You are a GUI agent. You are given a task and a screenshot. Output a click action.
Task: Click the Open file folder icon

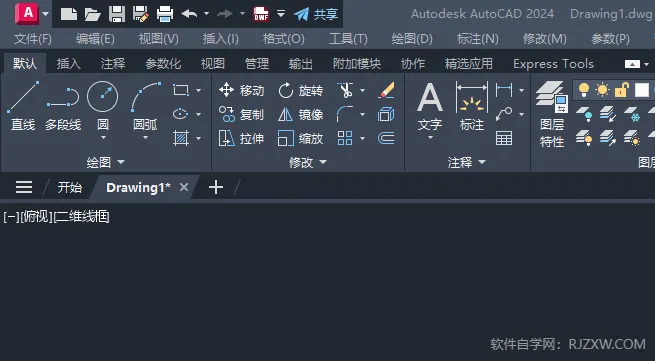(93, 14)
